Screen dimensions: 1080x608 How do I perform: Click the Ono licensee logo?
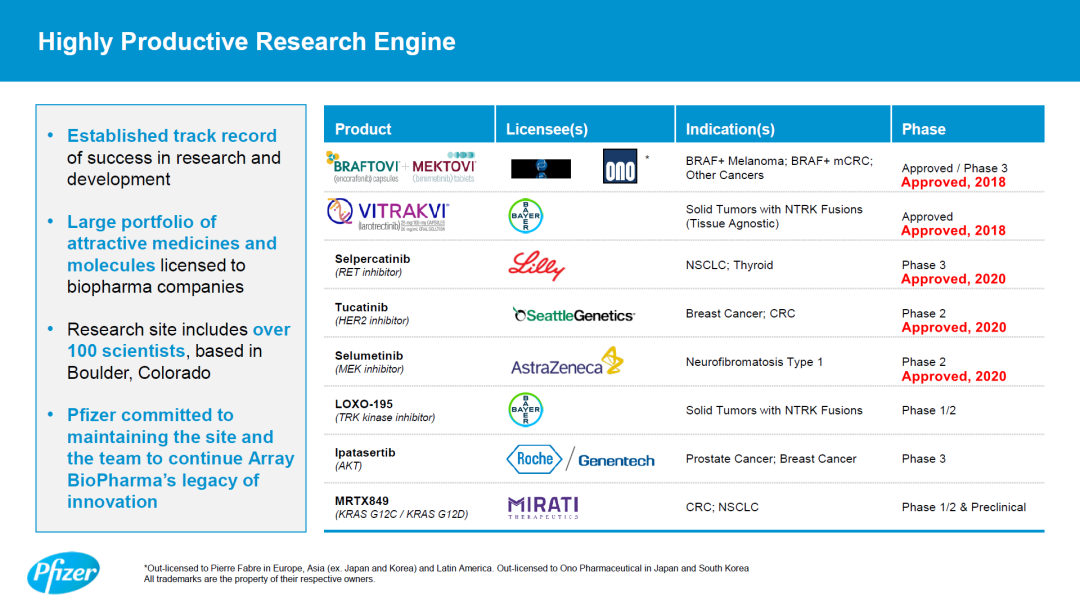(x=620, y=166)
